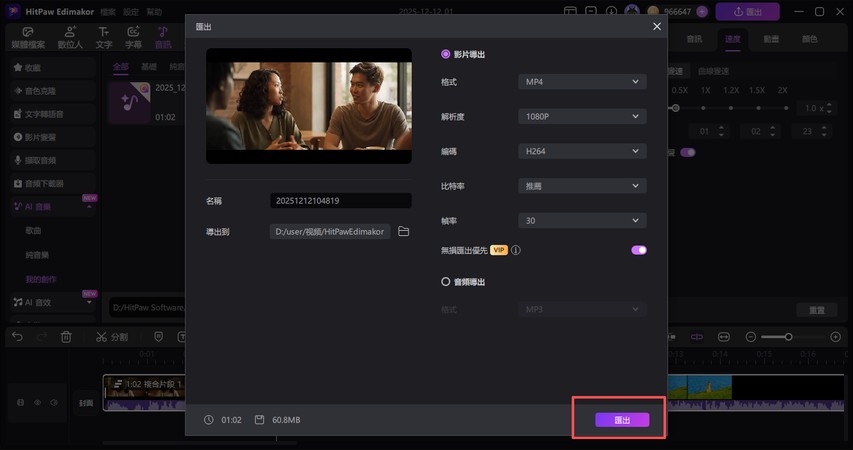
Task: Click the layout icon in title bar
Action: coord(570,11)
